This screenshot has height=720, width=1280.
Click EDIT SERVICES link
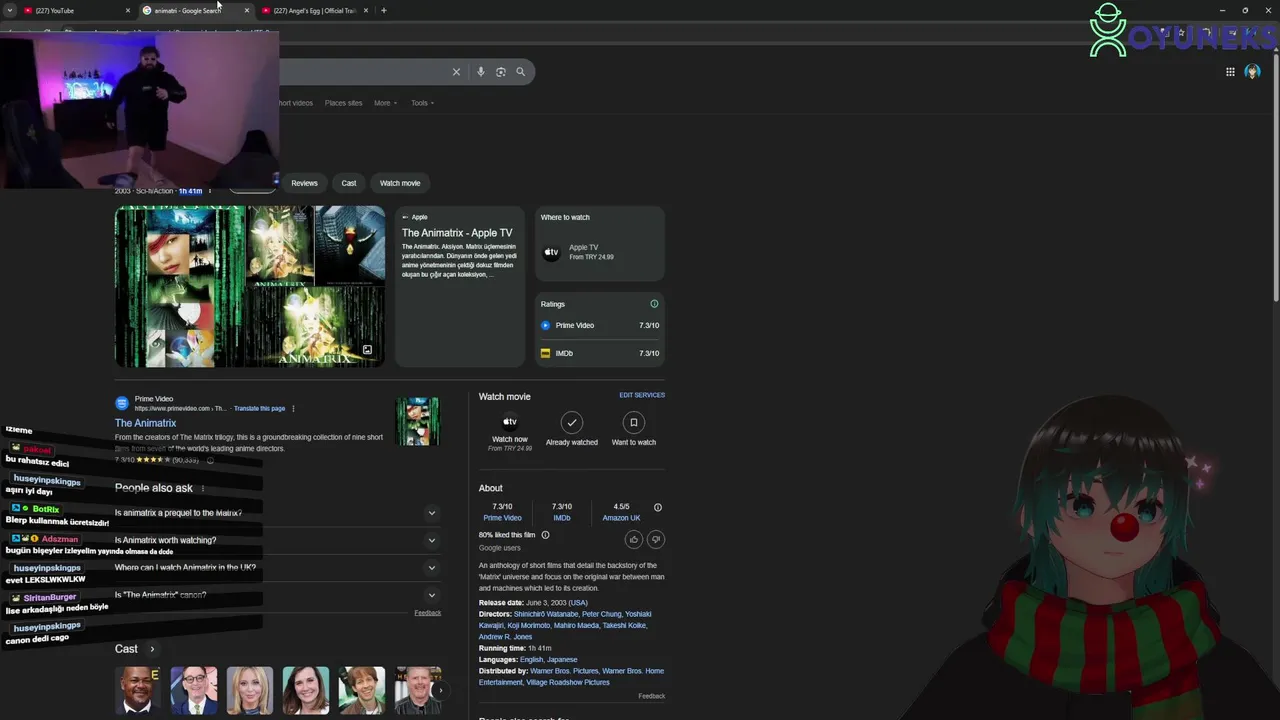pyautogui.click(x=642, y=395)
